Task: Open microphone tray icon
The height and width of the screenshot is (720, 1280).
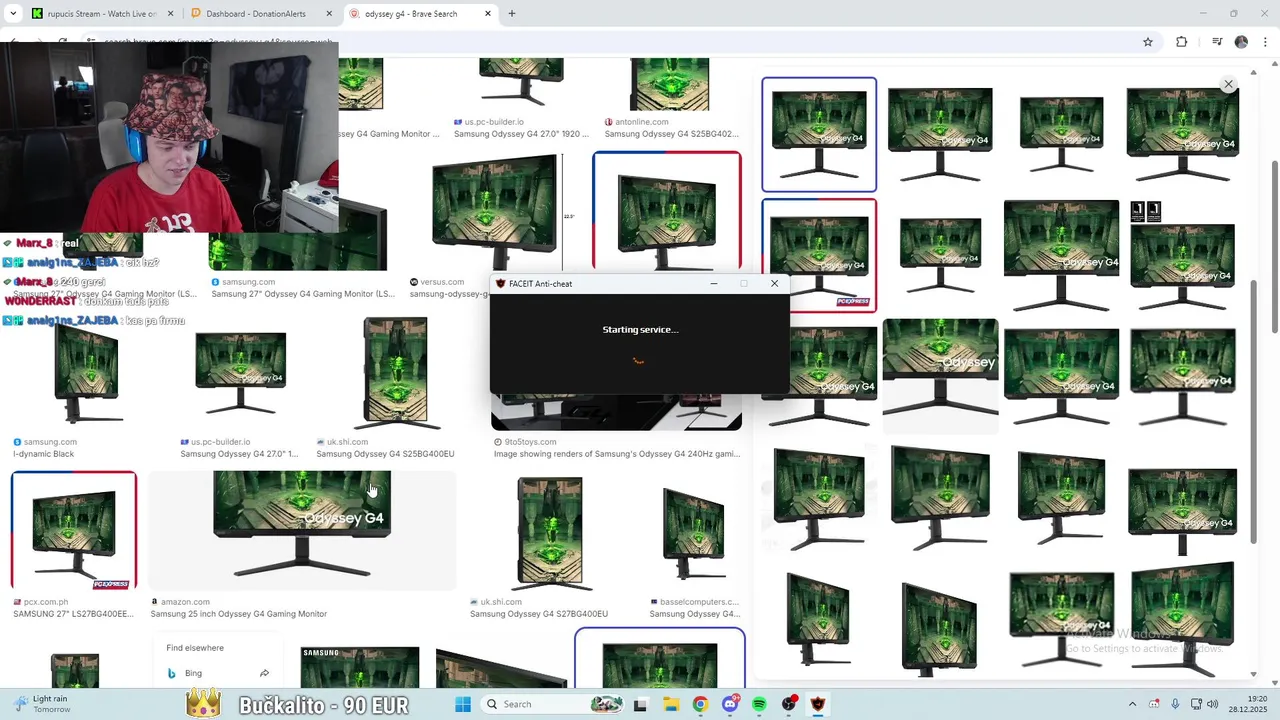Action: 1175,704
